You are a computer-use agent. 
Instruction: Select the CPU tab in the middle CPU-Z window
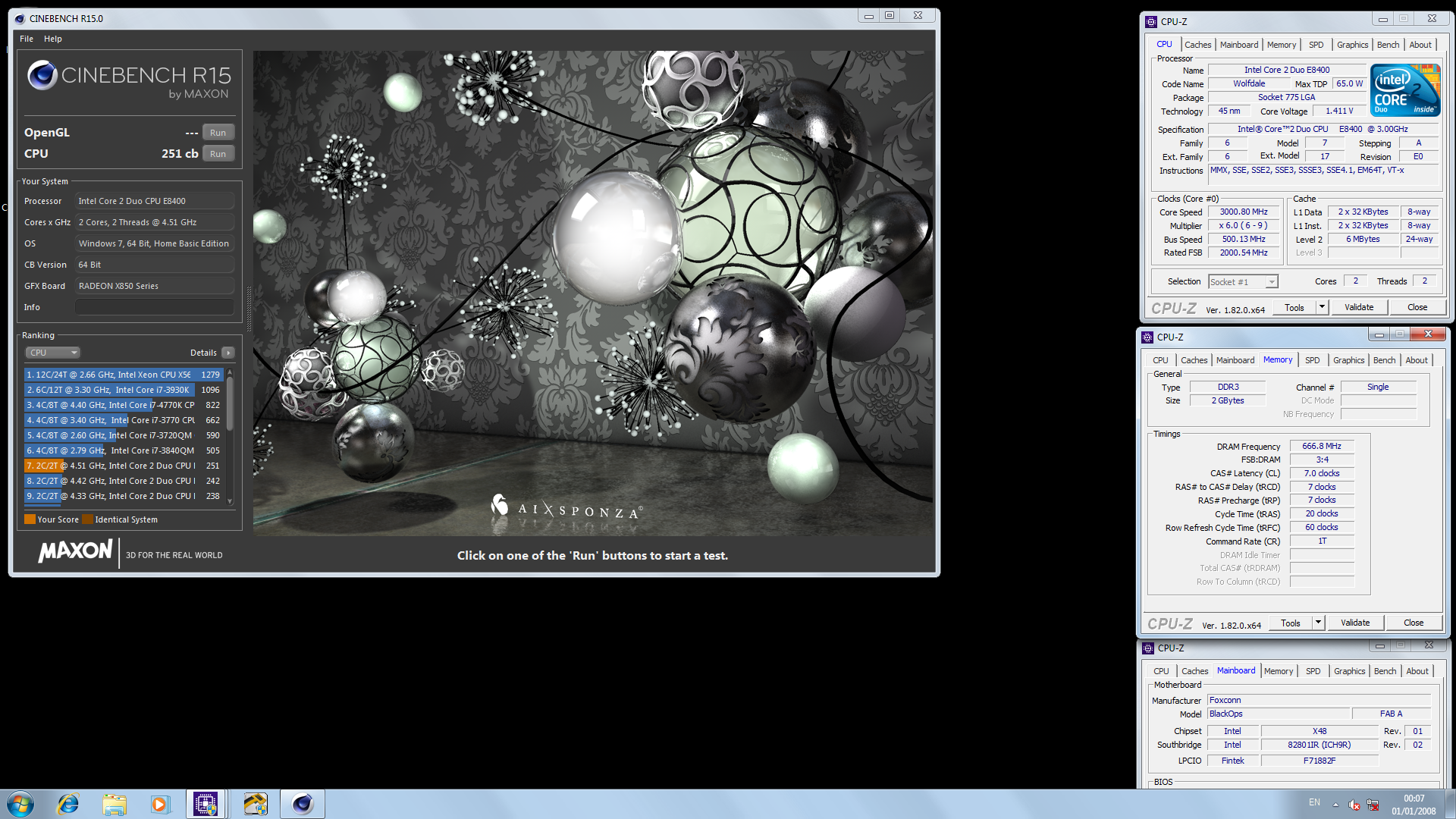[1160, 360]
